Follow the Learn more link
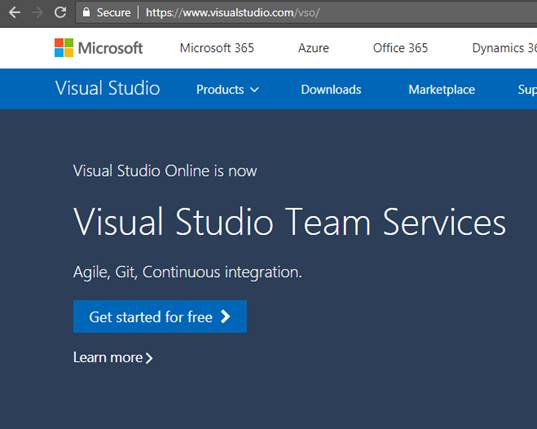 coord(113,358)
